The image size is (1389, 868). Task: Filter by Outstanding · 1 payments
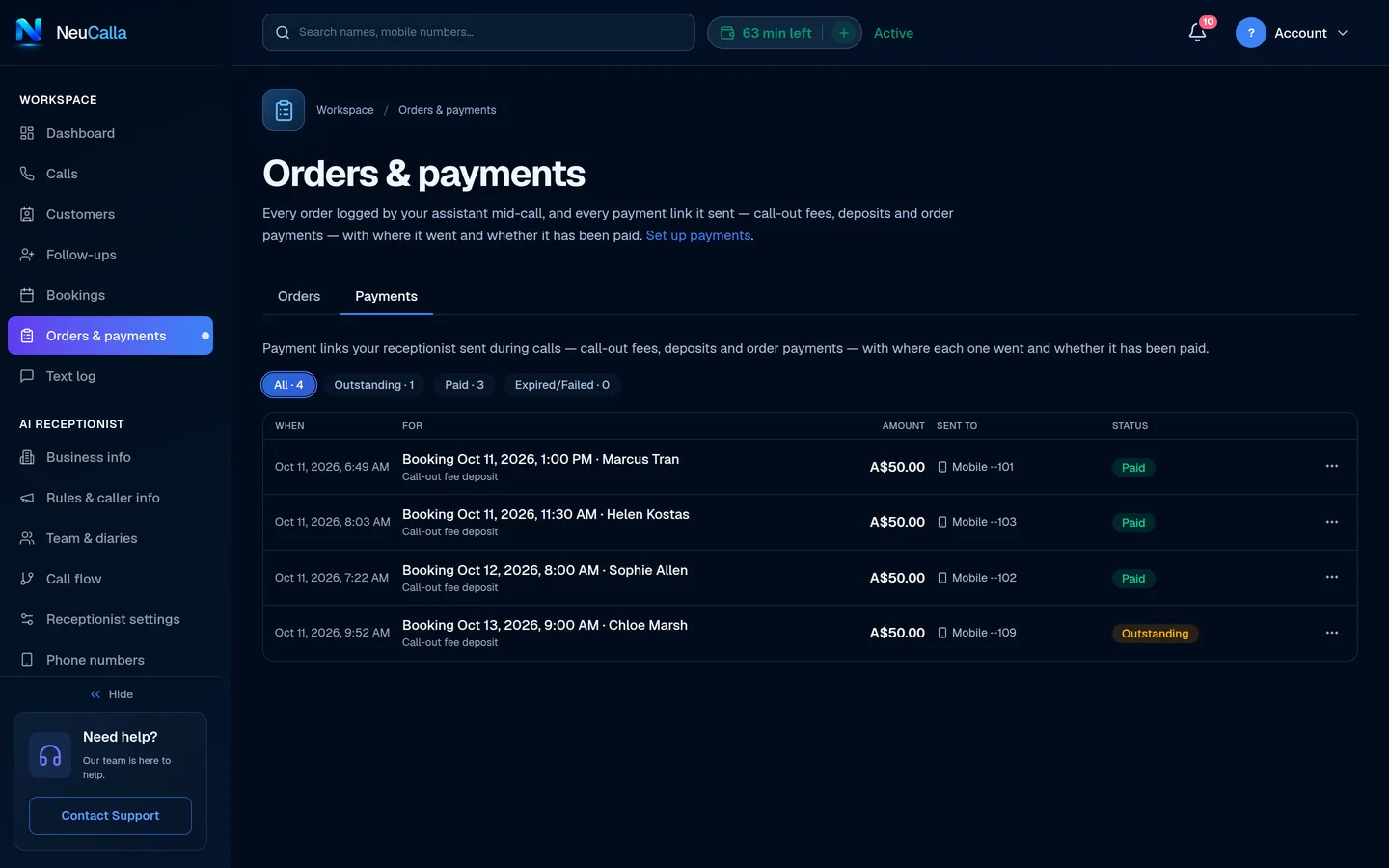(374, 385)
